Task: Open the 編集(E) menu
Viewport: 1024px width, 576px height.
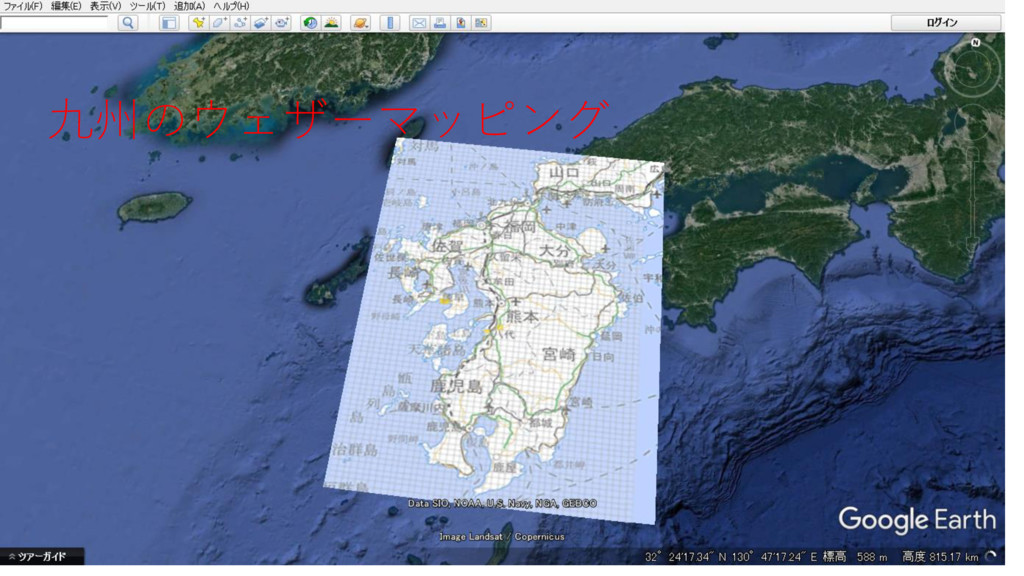Action: [x=66, y=6]
